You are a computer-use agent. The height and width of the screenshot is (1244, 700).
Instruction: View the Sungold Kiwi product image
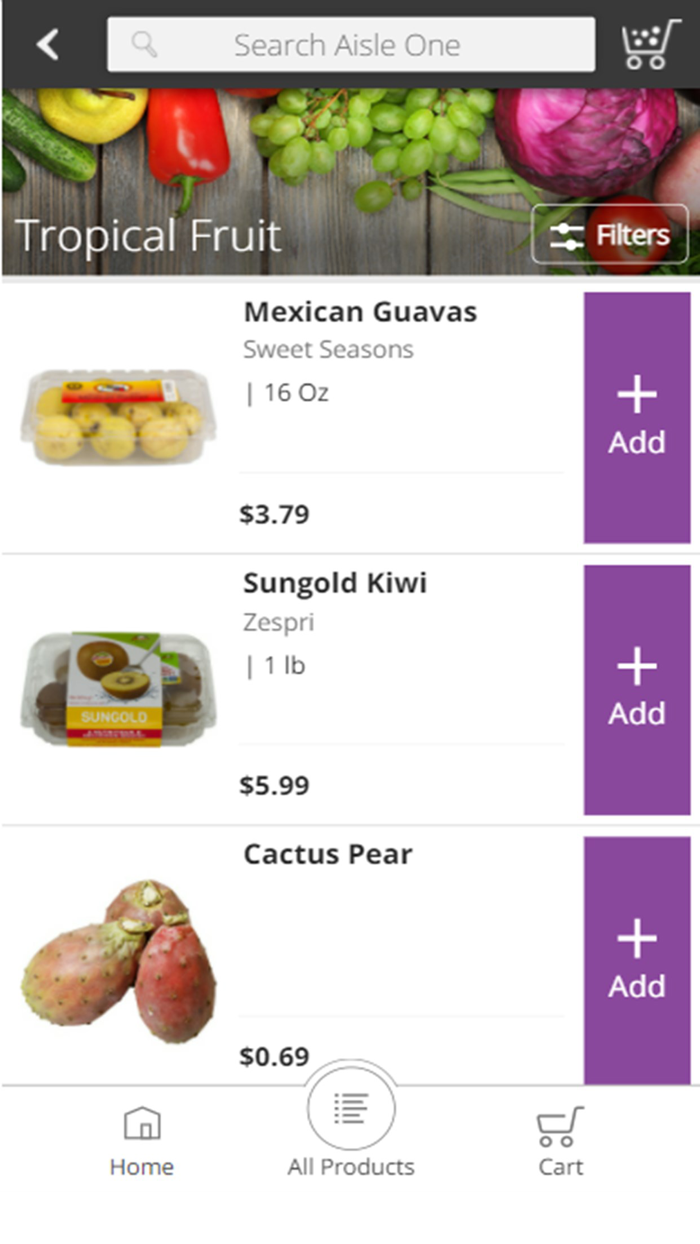118,688
